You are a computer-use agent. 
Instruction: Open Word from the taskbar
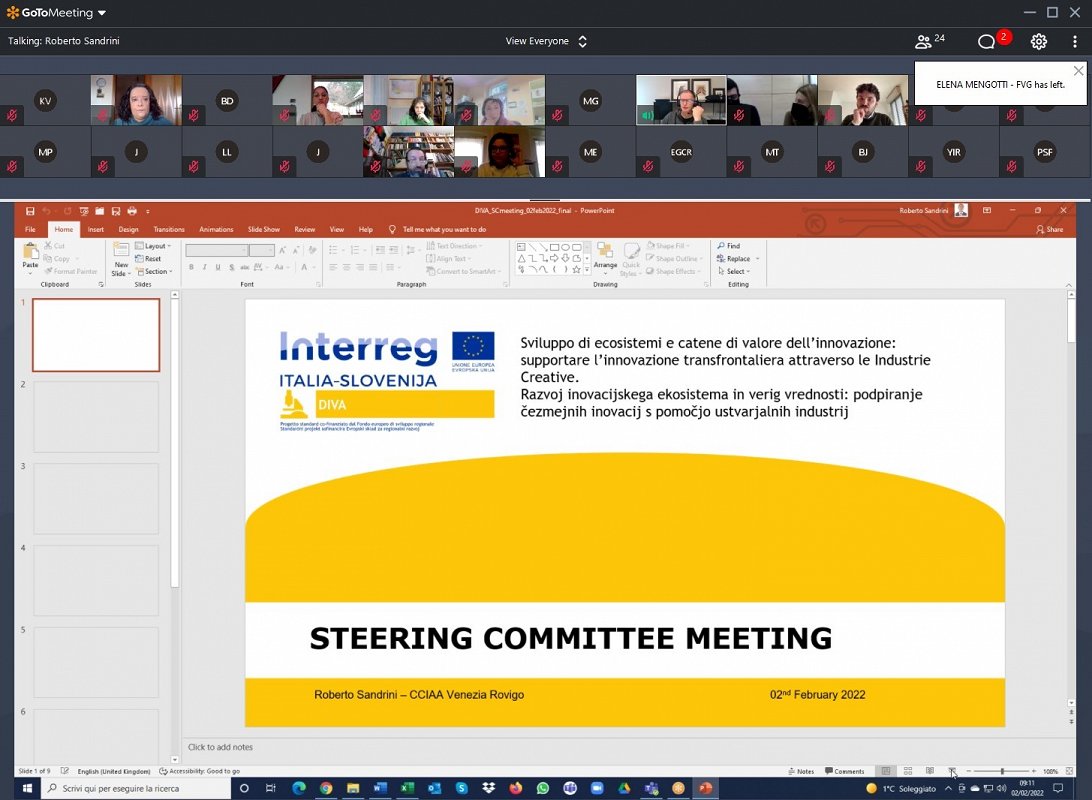[380, 788]
